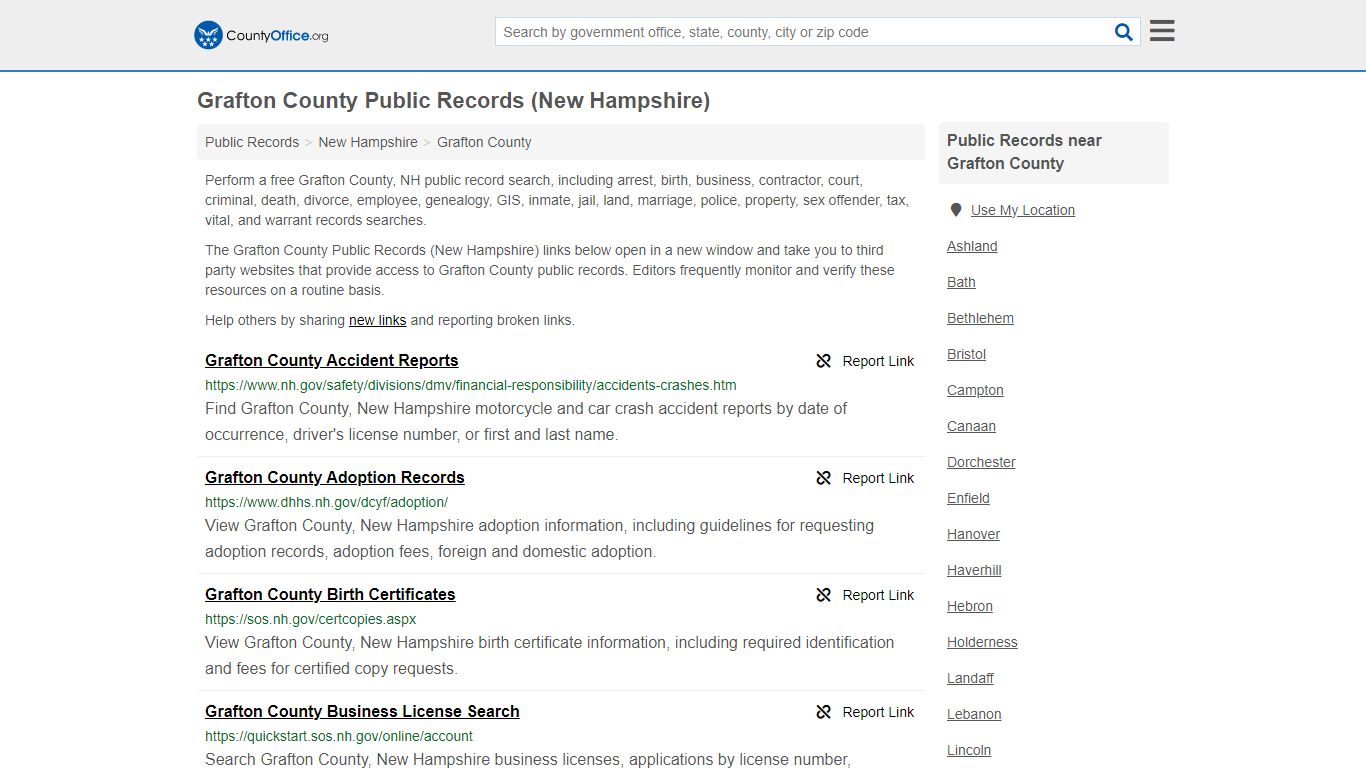Click the nh.gov accidents-crashes URL

[471, 385]
